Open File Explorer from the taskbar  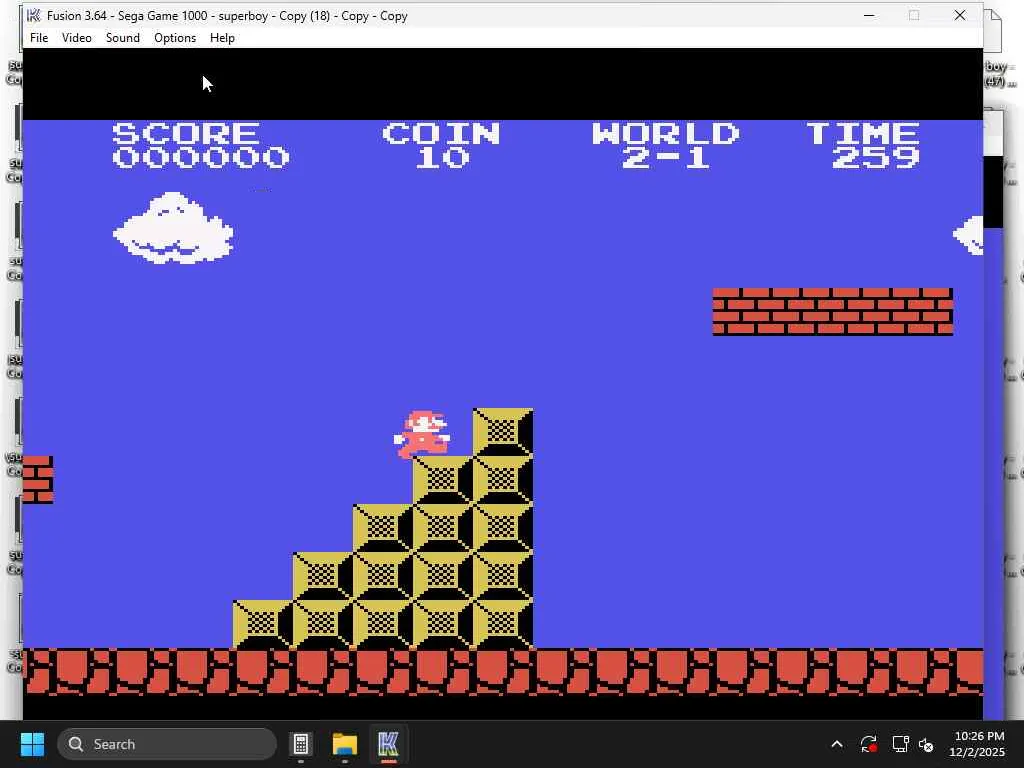point(345,744)
